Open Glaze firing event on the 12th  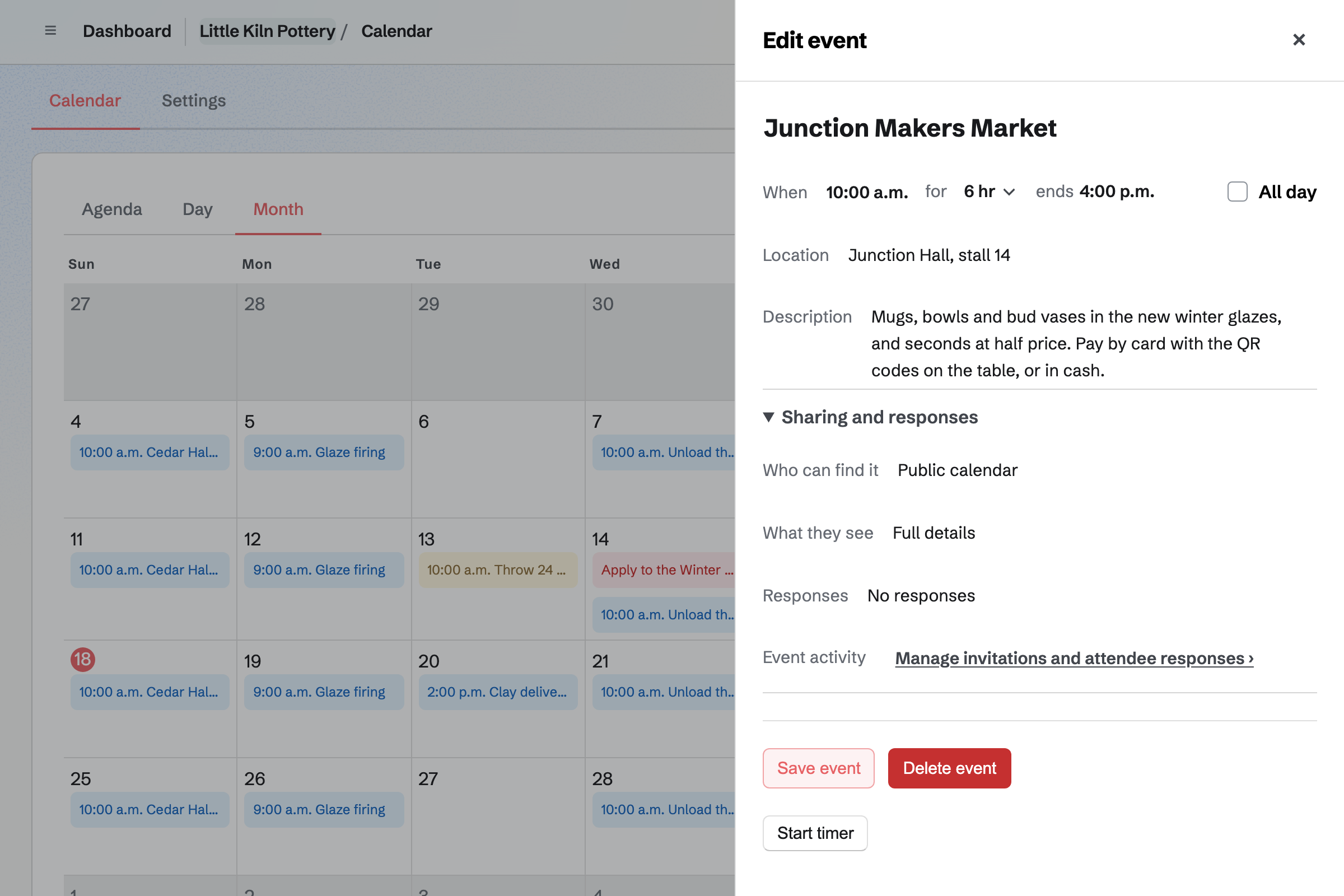(324, 570)
